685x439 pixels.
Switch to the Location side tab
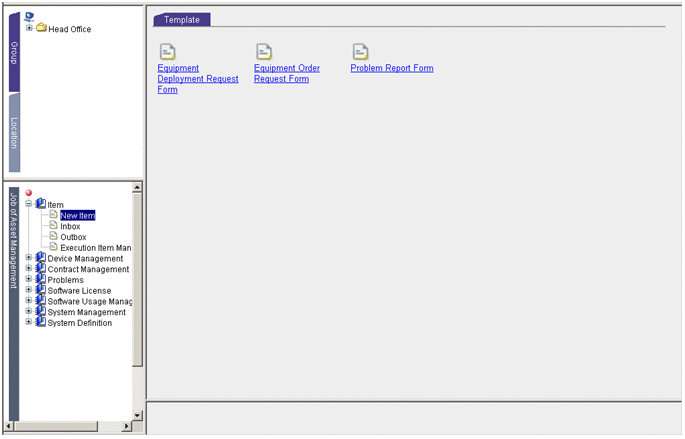pyautogui.click(x=14, y=133)
